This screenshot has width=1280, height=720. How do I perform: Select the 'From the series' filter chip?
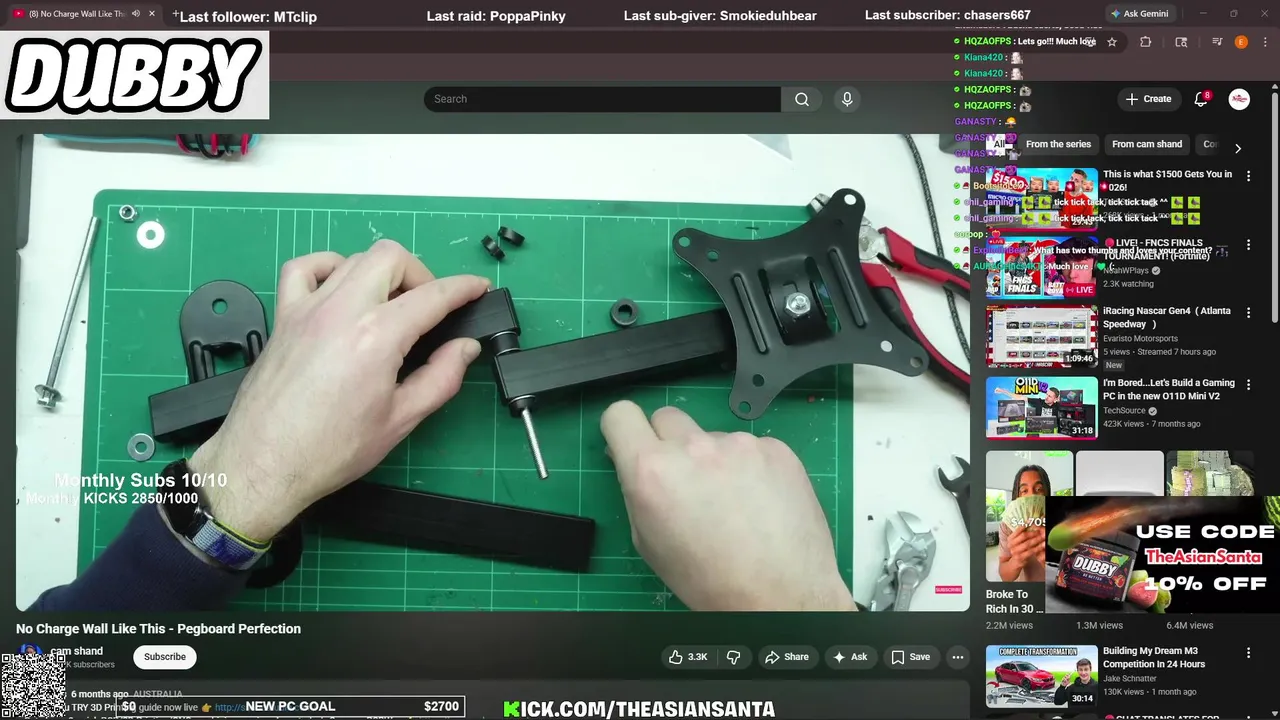(x=1058, y=144)
